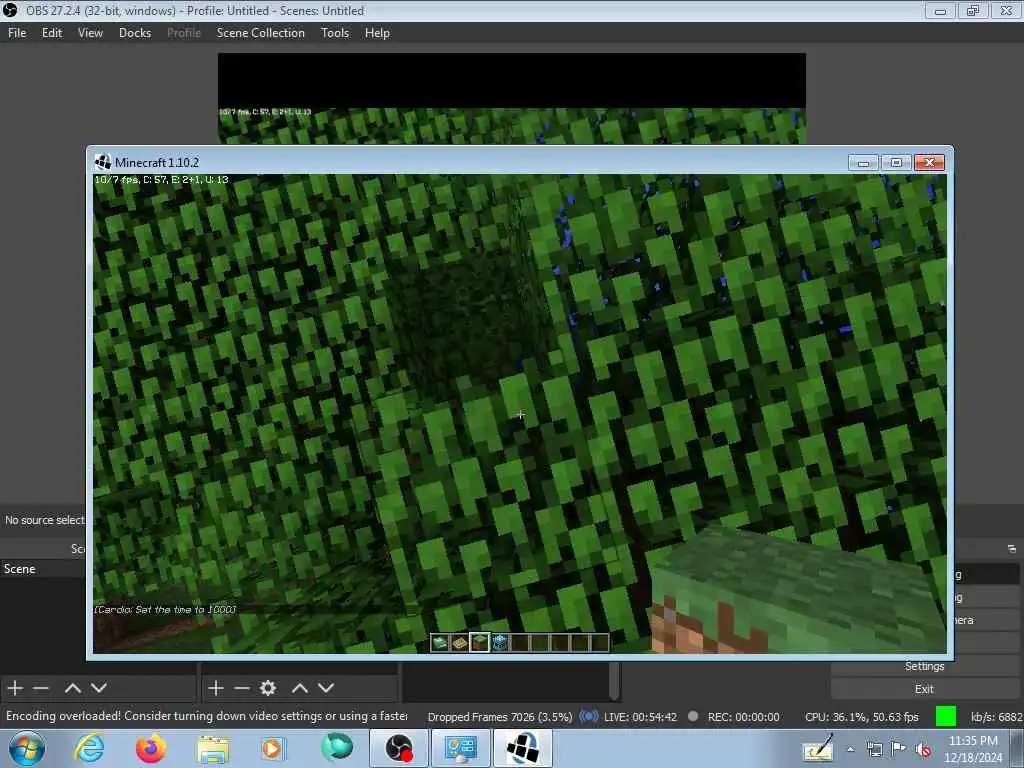The width and height of the screenshot is (1024, 768).
Task: Move the source down with the arrow icon
Action: click(326, 688)
